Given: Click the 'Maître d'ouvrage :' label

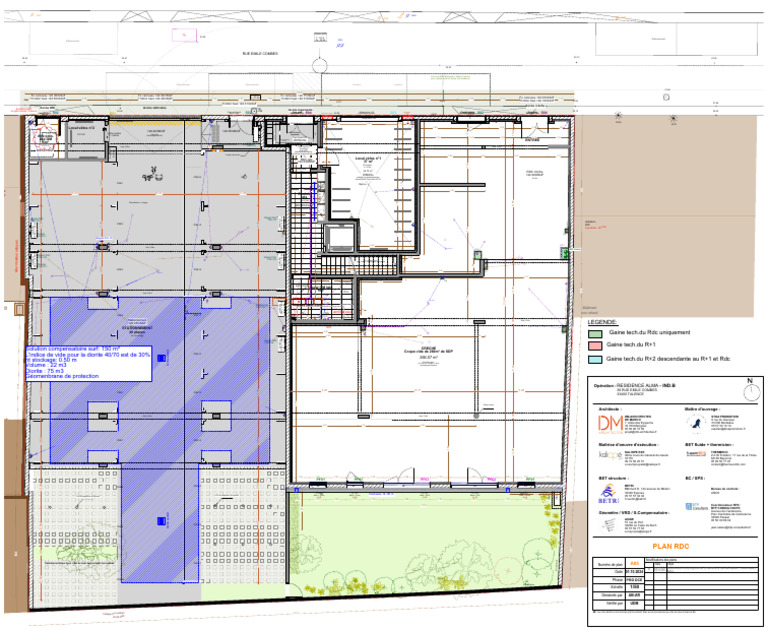Looking at the screenshot, I should pos(702,409).
